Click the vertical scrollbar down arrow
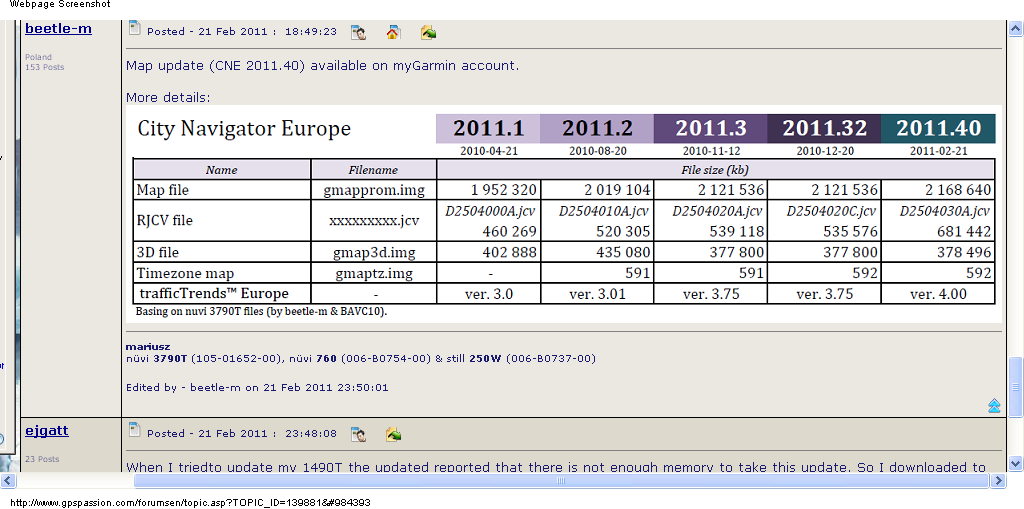 1016,463
